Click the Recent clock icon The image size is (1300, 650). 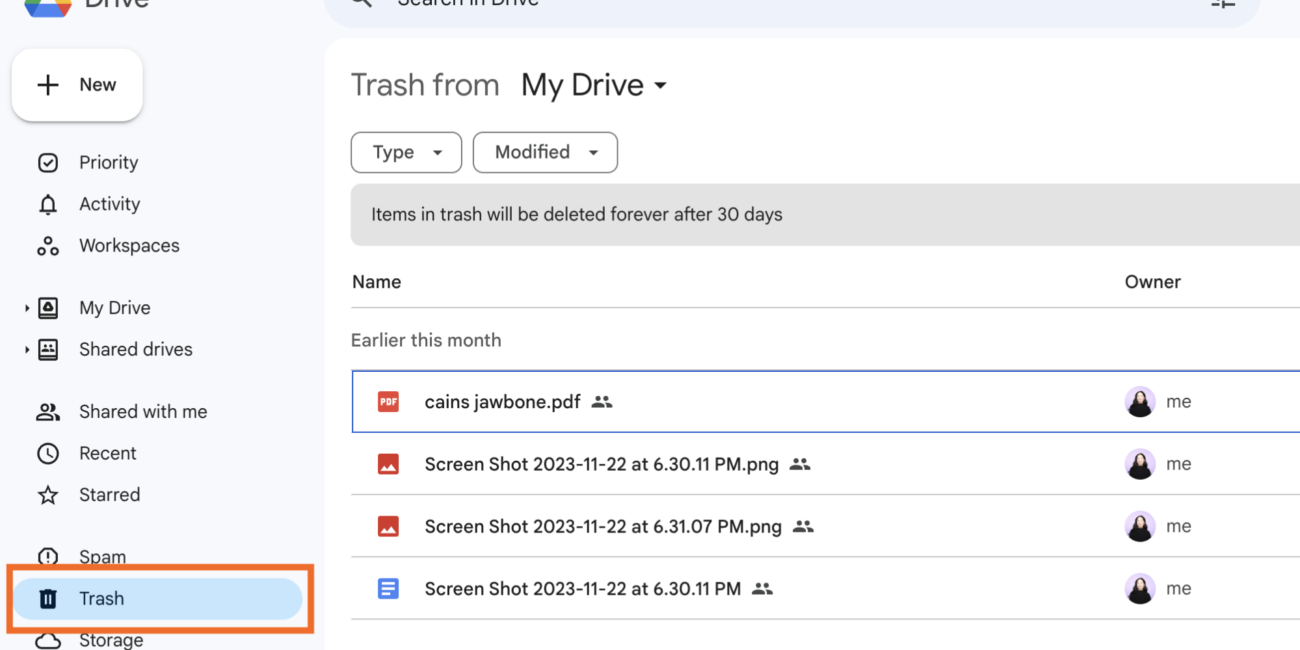tap(47, 453)
